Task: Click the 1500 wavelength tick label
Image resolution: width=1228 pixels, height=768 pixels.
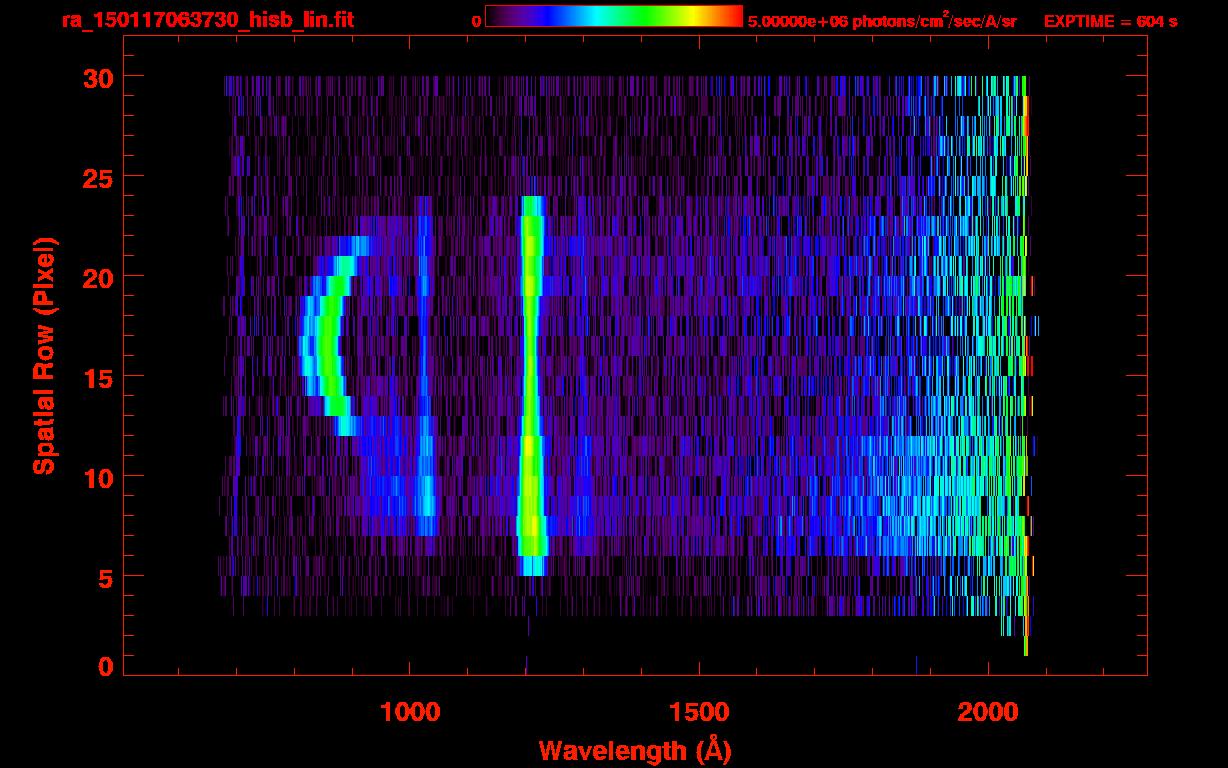Action: [699, 712]
